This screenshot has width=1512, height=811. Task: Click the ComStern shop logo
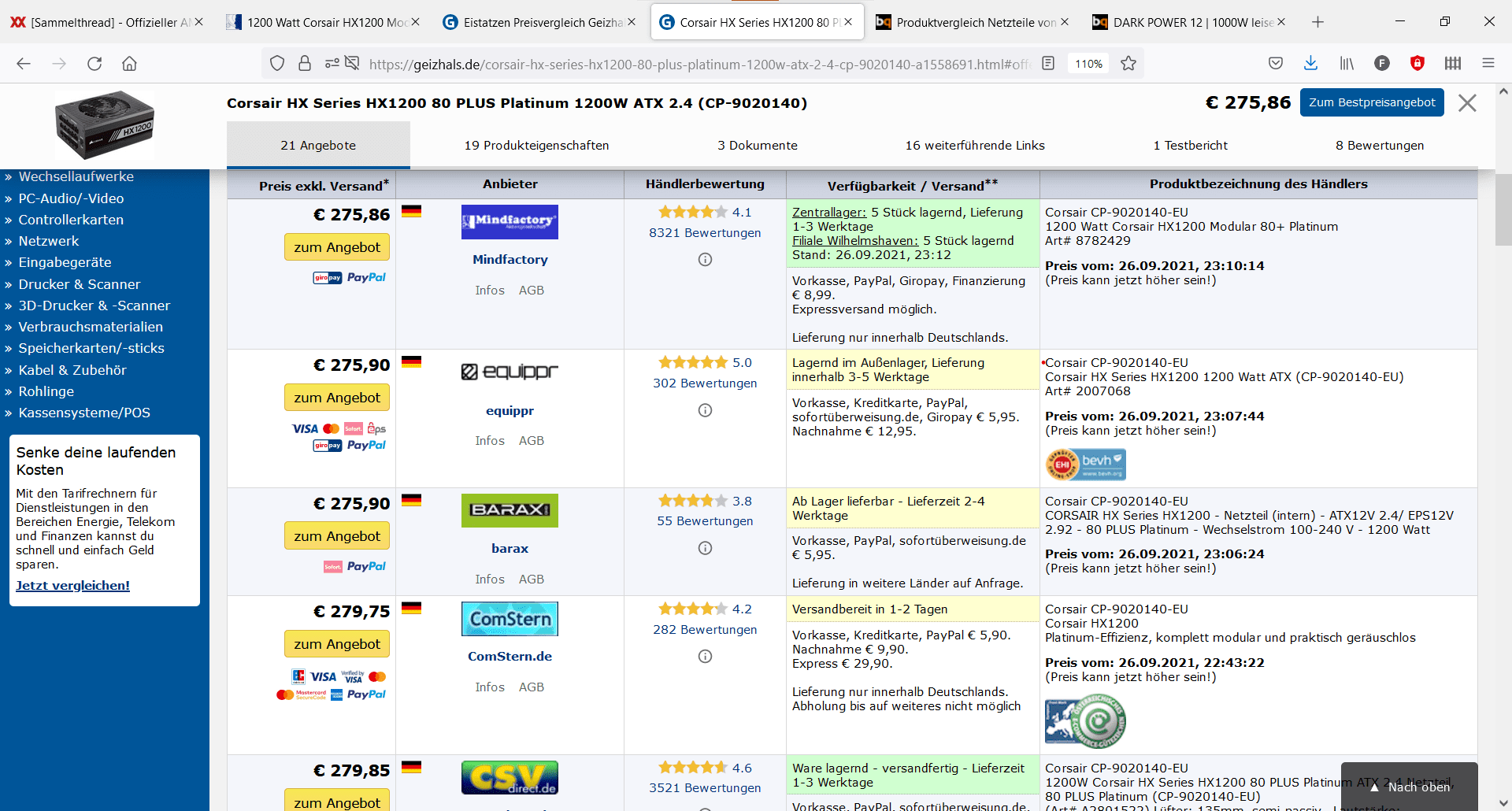(510, 619)
